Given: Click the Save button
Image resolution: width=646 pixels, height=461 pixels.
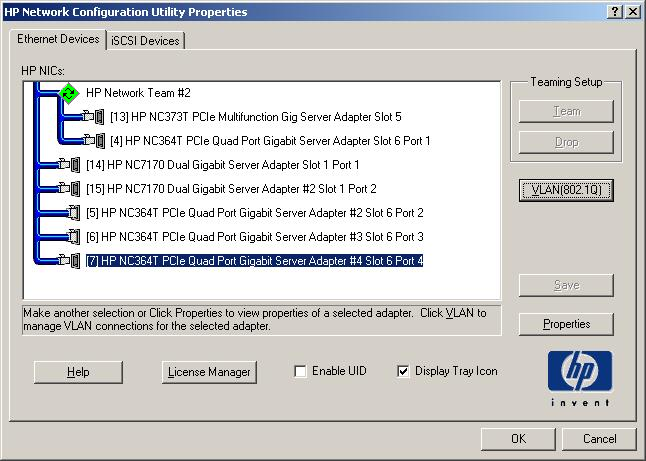Looking at the screenshot, I should click(x=566, y=285).
